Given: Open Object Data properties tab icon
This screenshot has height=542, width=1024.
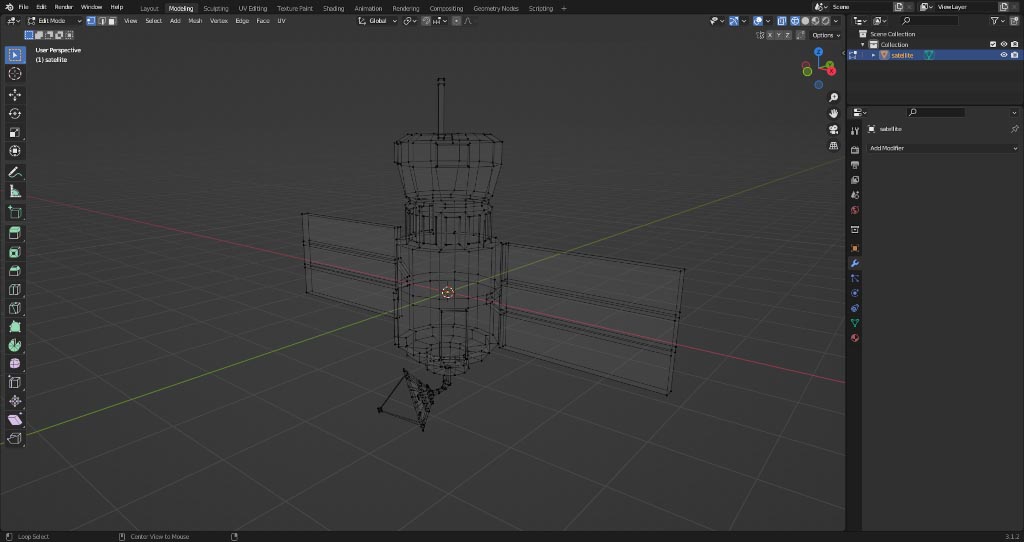Looking at the screenshot, I should click(855, 323).
